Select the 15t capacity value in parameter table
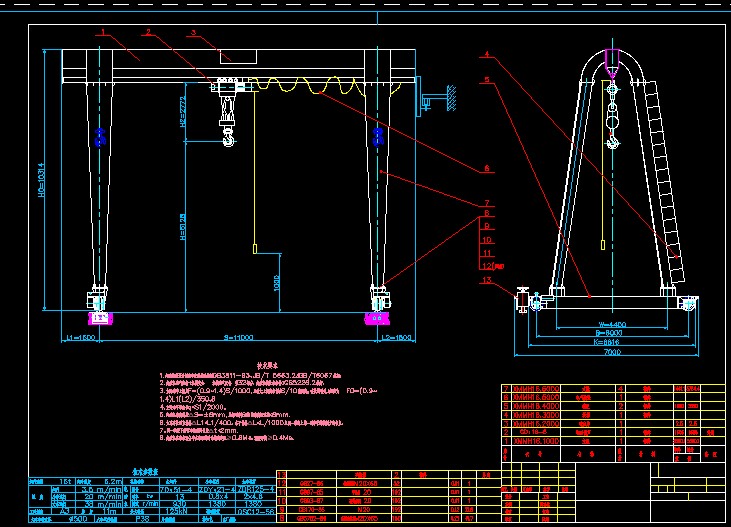This screenshot has height=527, width=731. 65,481
